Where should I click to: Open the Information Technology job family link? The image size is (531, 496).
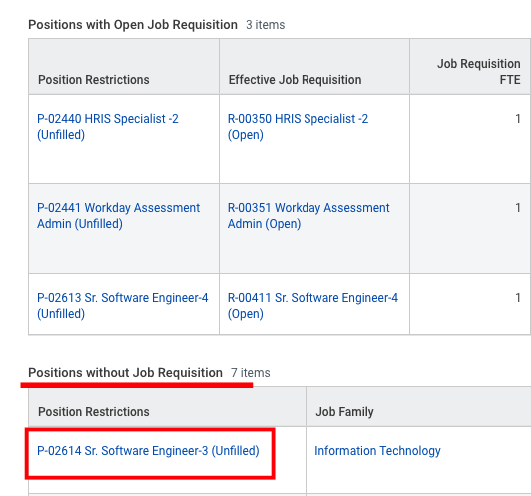click(377, 451)
